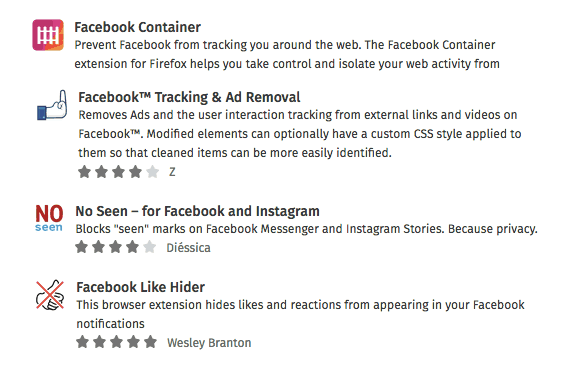The height and width of the screenshot is (377, 581).
Task: Open the Facebook Container extension title
Action: [x=137, y=27]
